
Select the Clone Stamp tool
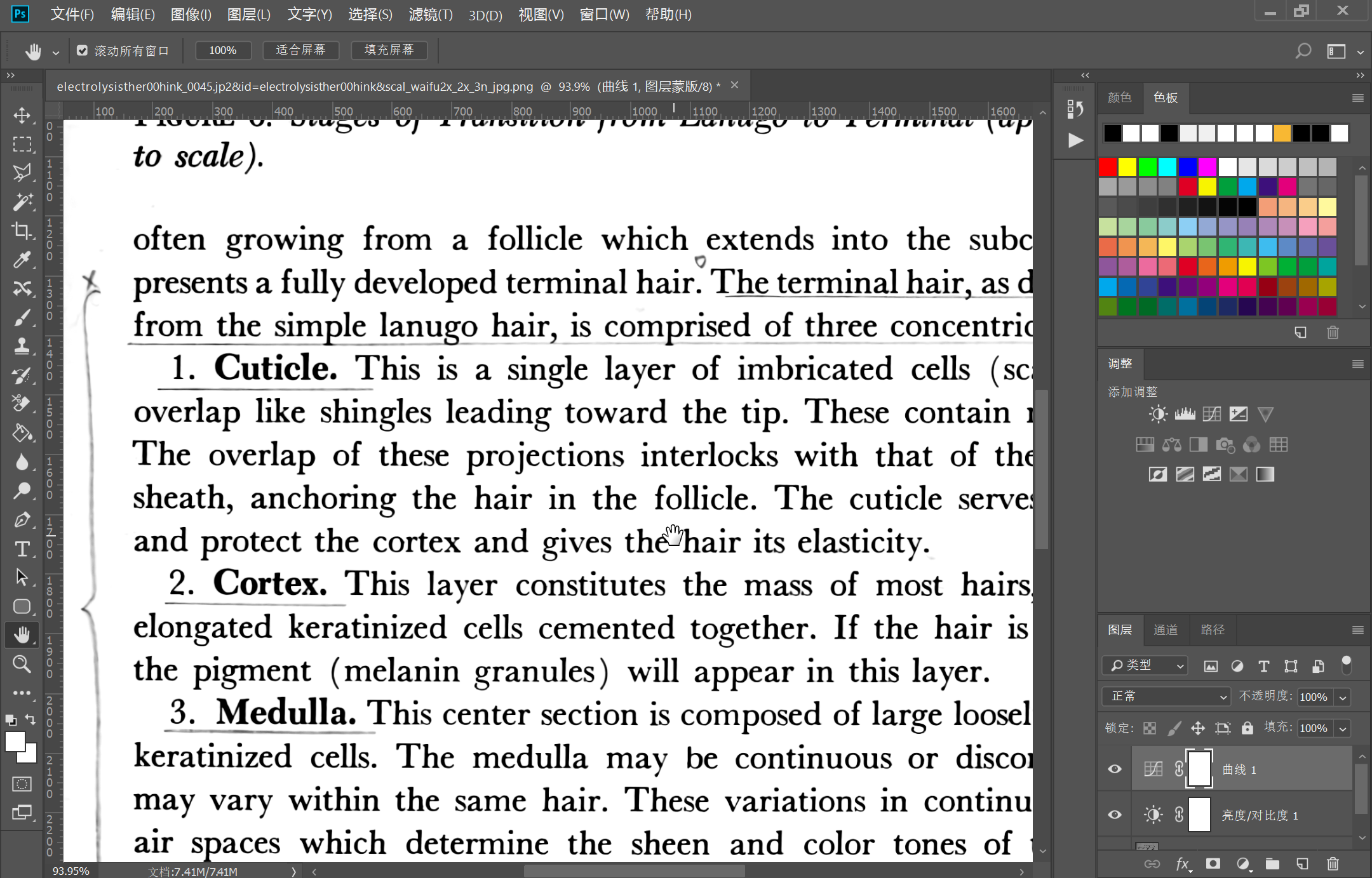[x=22, y=346]
